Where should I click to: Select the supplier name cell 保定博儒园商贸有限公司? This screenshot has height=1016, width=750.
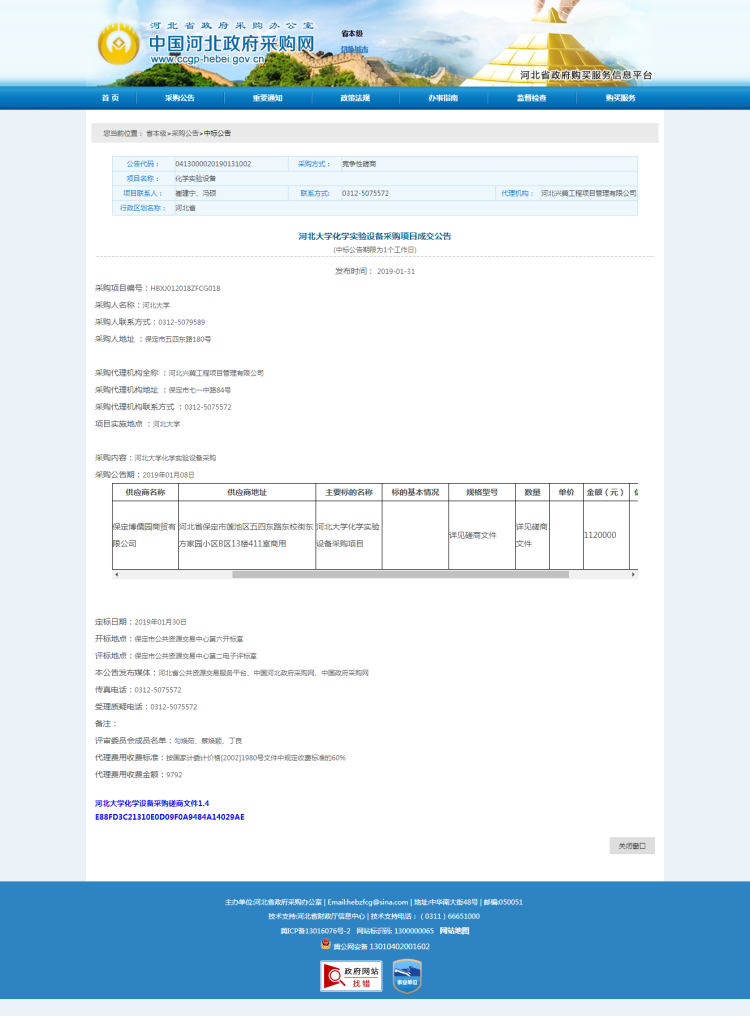[145, 535]
